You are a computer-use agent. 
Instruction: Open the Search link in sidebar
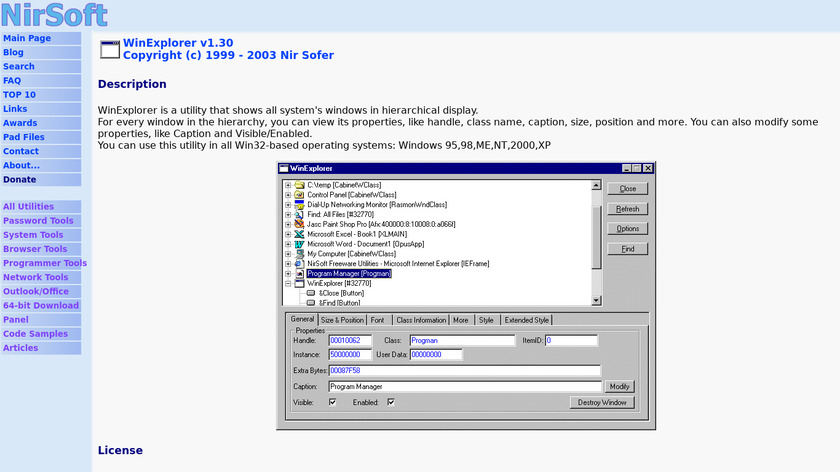(19, 66)
